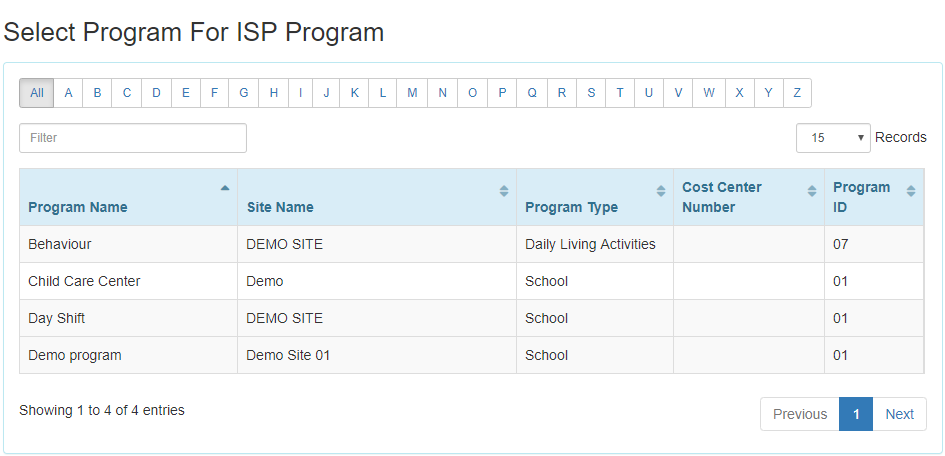
Task: Filter by letter M
Action: click(x=412, y=93)
